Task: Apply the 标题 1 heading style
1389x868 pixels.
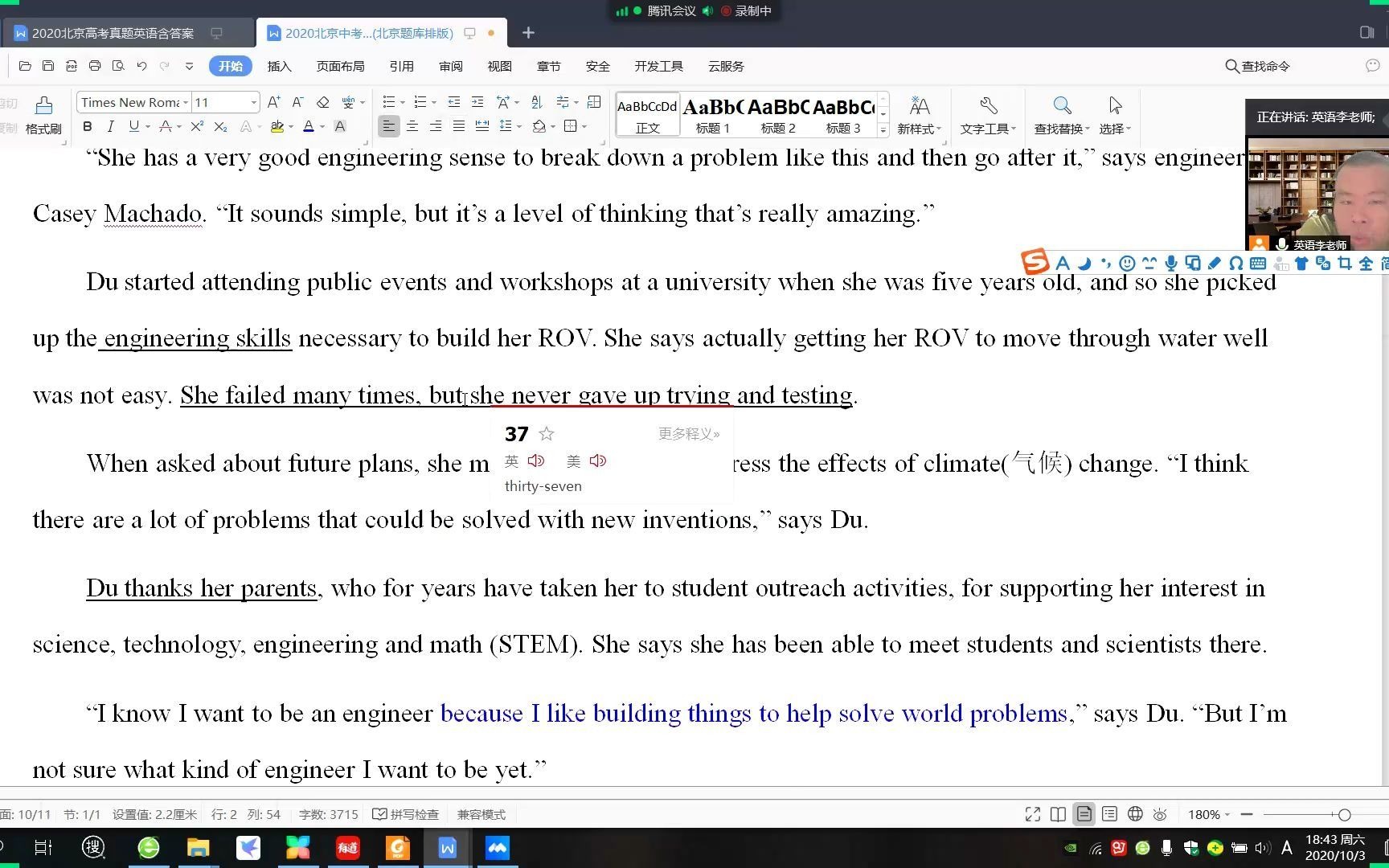Action: coord(712,115)
